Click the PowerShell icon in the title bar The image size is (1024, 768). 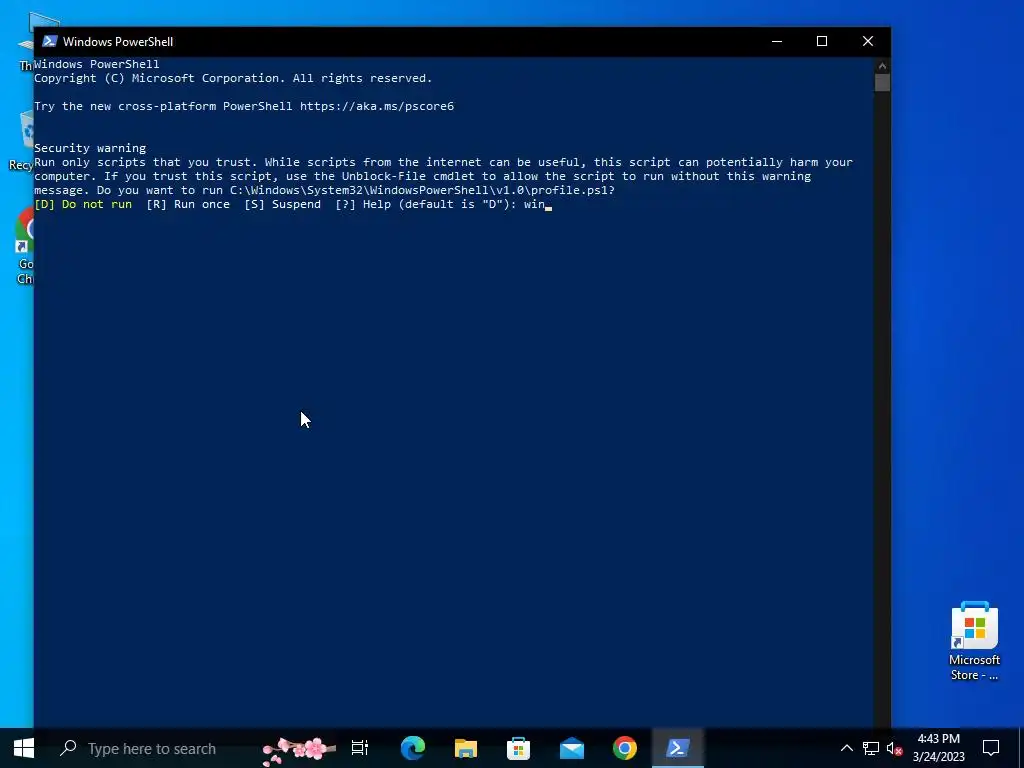point(50,41)
